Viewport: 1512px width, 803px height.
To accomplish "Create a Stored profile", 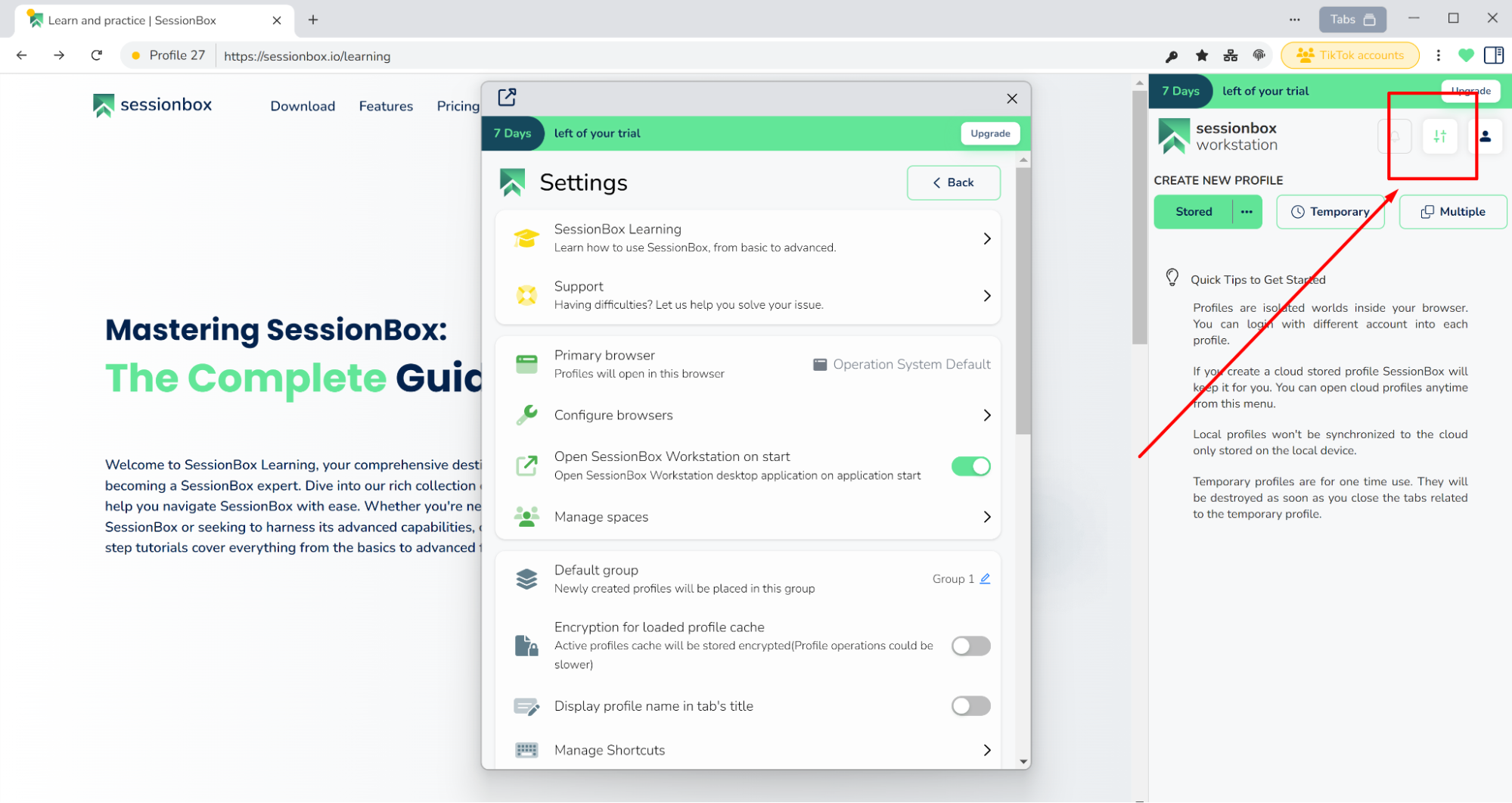I will coord(1194,212).
